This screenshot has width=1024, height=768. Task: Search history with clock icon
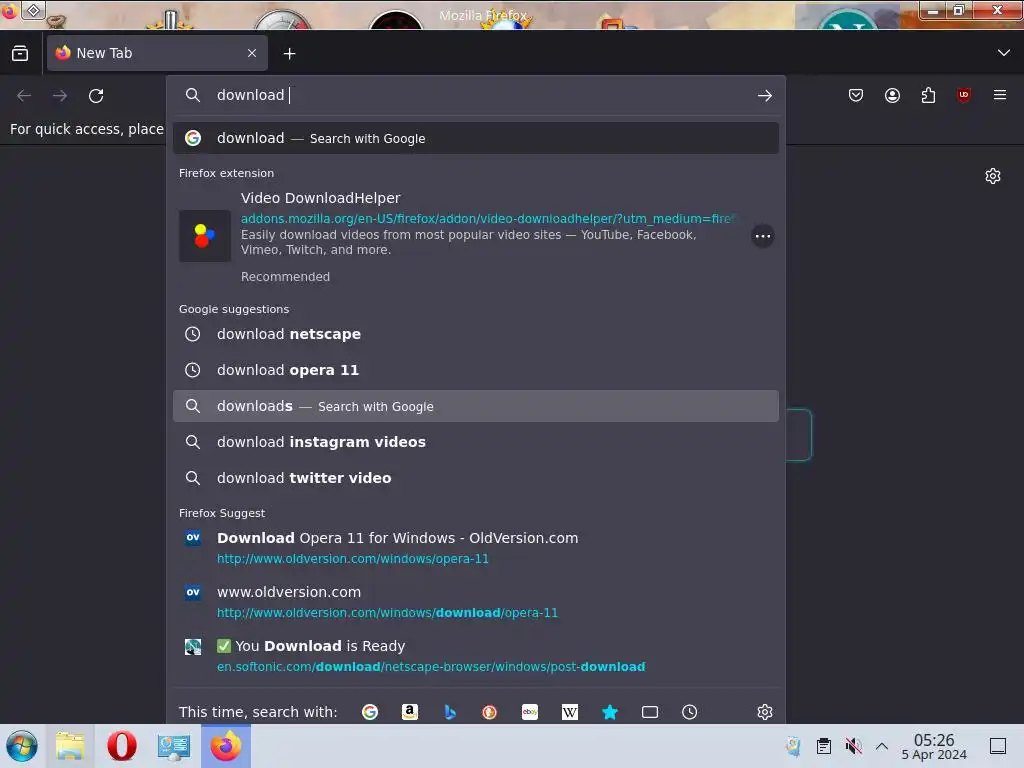pyautogui.click(x=690, y=712)
